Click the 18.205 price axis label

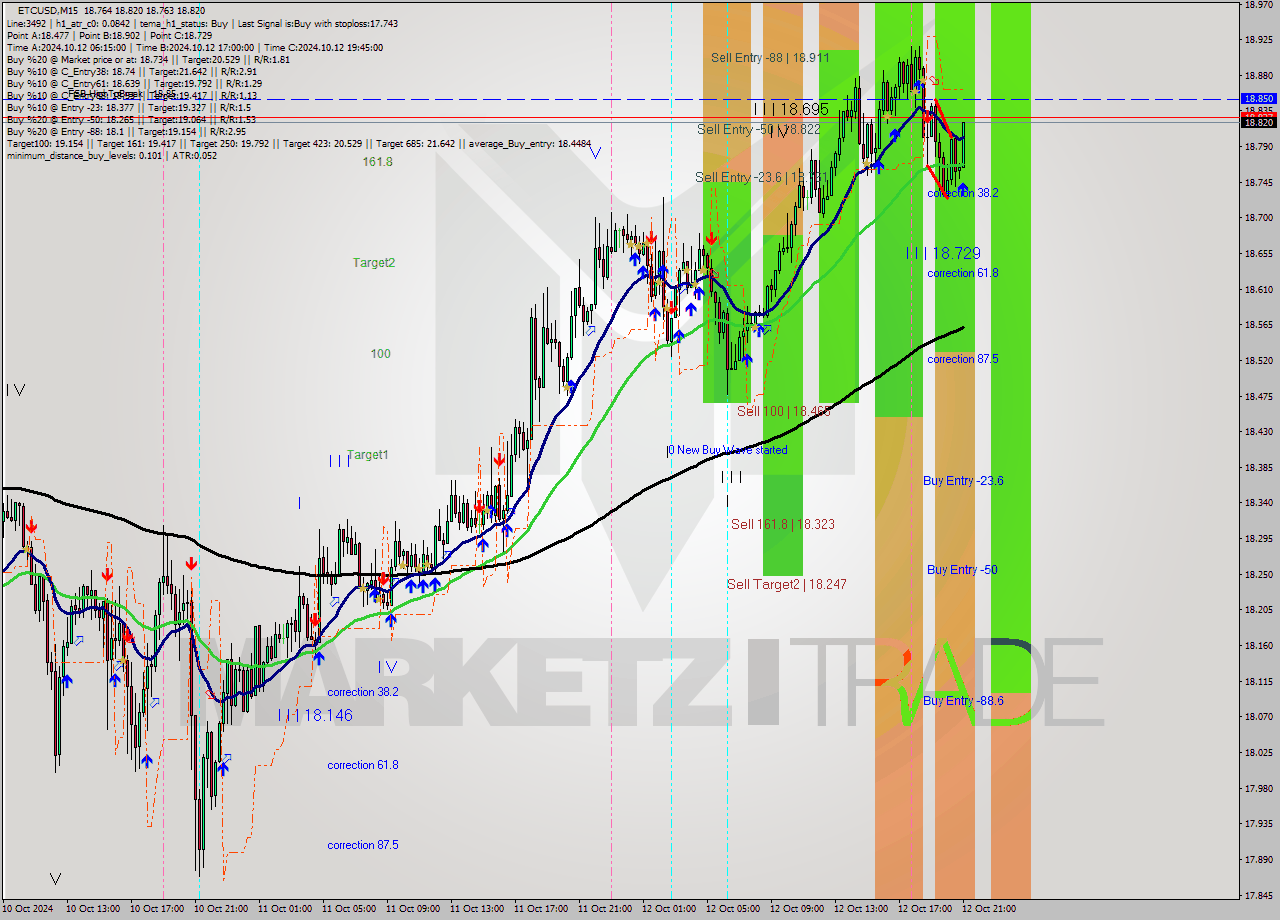coord(1258,609)
